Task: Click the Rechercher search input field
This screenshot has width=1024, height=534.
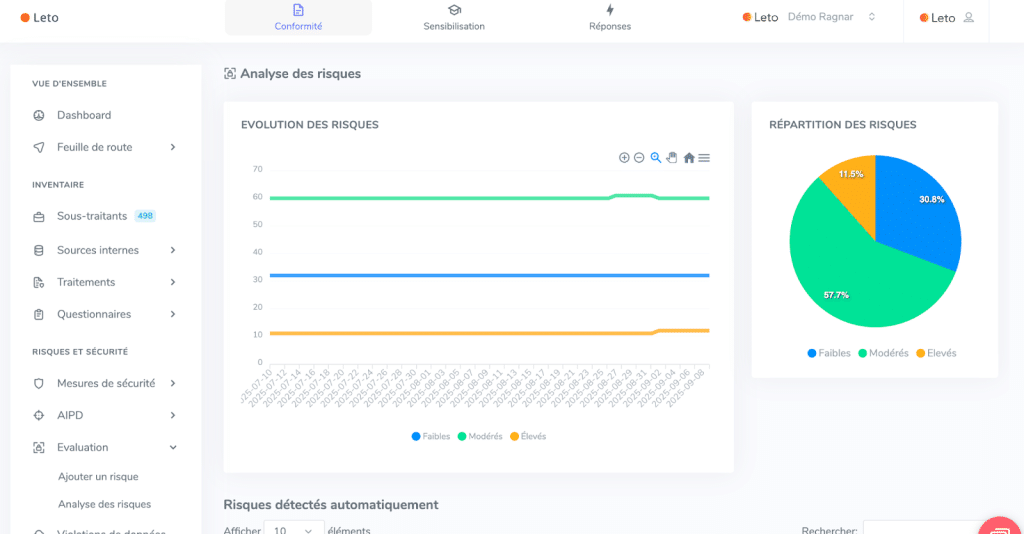Action: (920, 530)
